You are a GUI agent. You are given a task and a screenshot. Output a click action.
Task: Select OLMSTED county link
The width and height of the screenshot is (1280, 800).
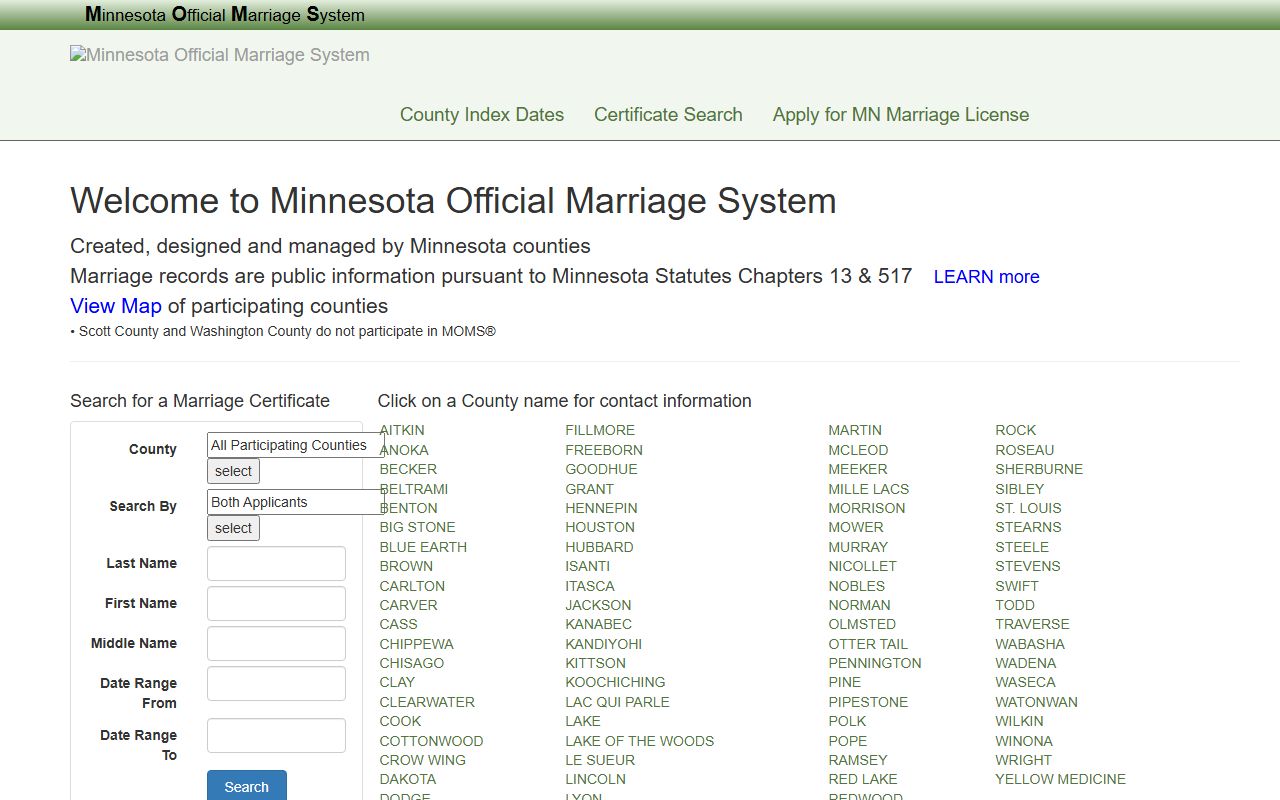click(862, 624)
